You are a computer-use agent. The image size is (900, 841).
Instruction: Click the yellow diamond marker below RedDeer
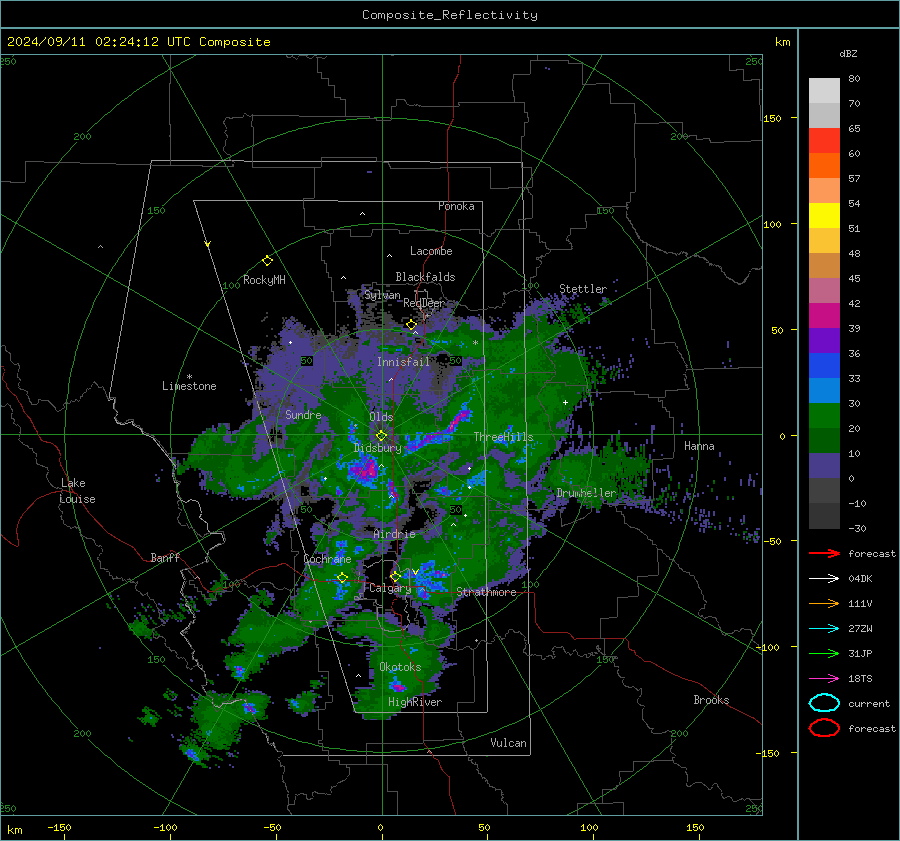411,325
